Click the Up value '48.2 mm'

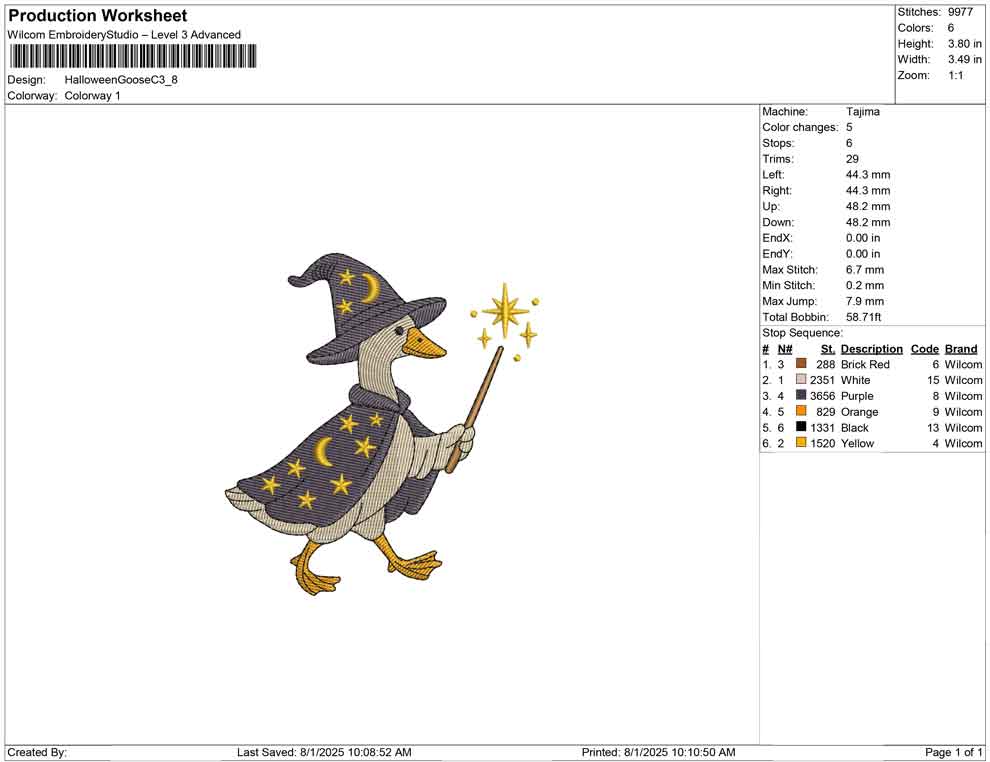click(x=868, y=206)
